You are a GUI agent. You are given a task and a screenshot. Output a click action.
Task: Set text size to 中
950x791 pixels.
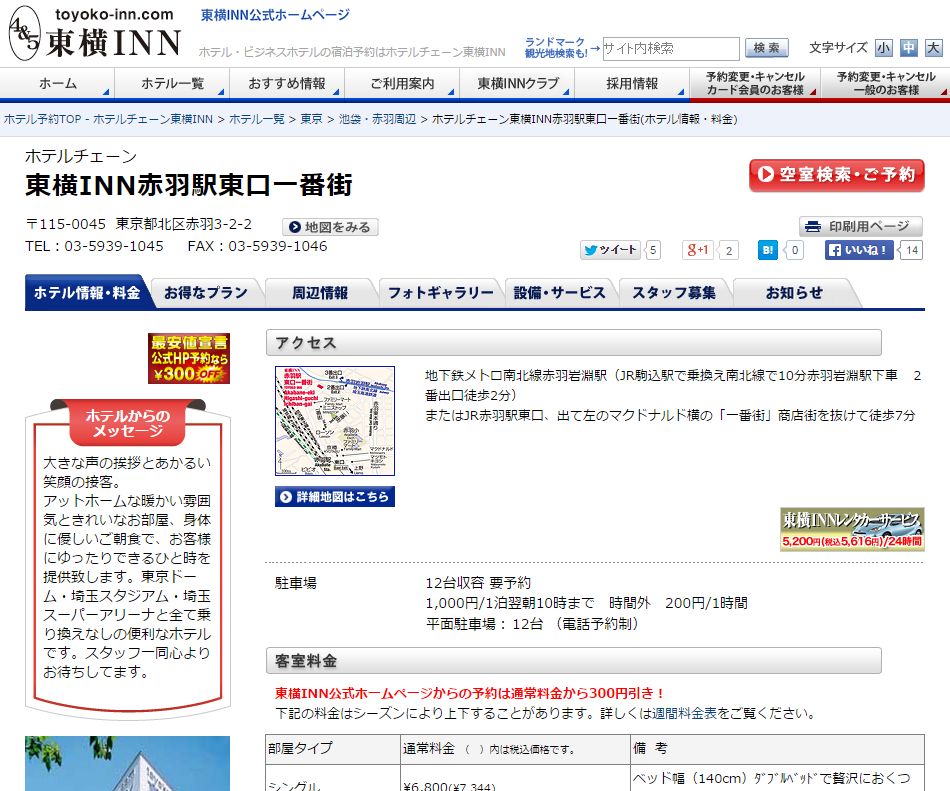pos(908,48)
